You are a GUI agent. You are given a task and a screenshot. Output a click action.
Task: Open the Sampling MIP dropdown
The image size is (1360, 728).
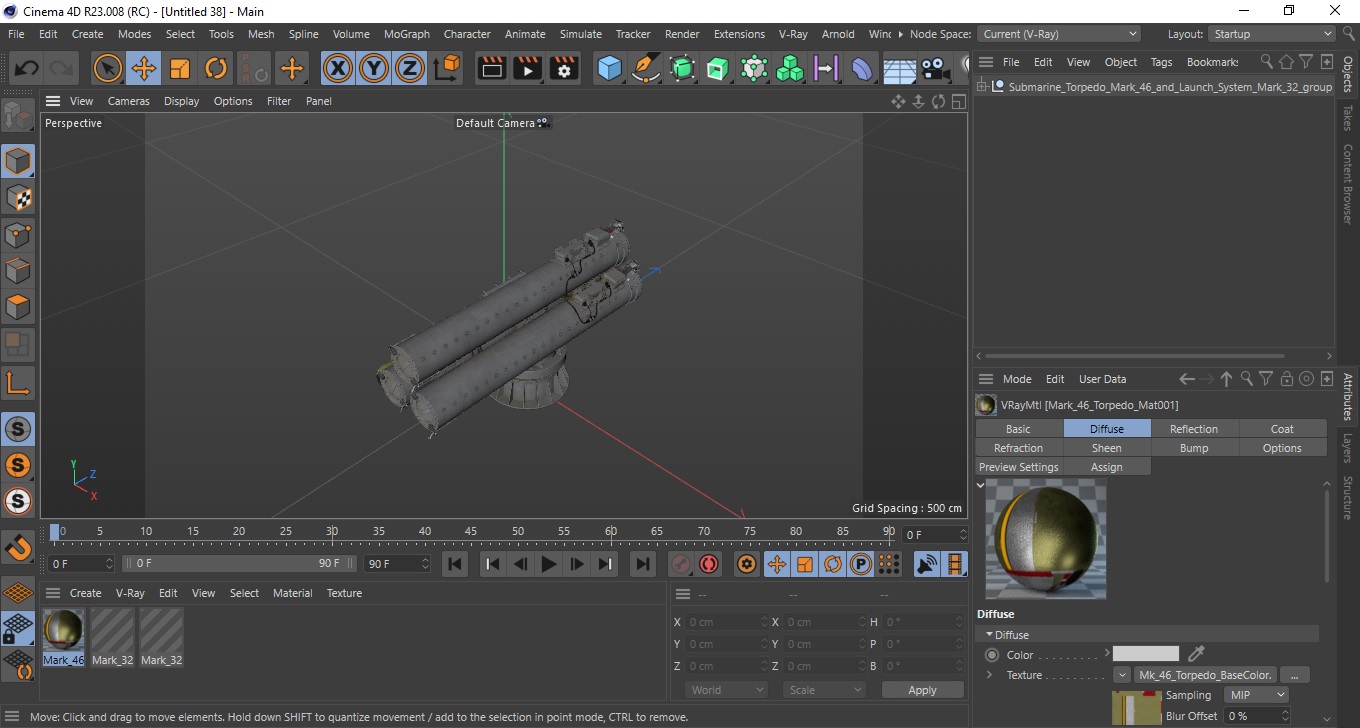1257,695
